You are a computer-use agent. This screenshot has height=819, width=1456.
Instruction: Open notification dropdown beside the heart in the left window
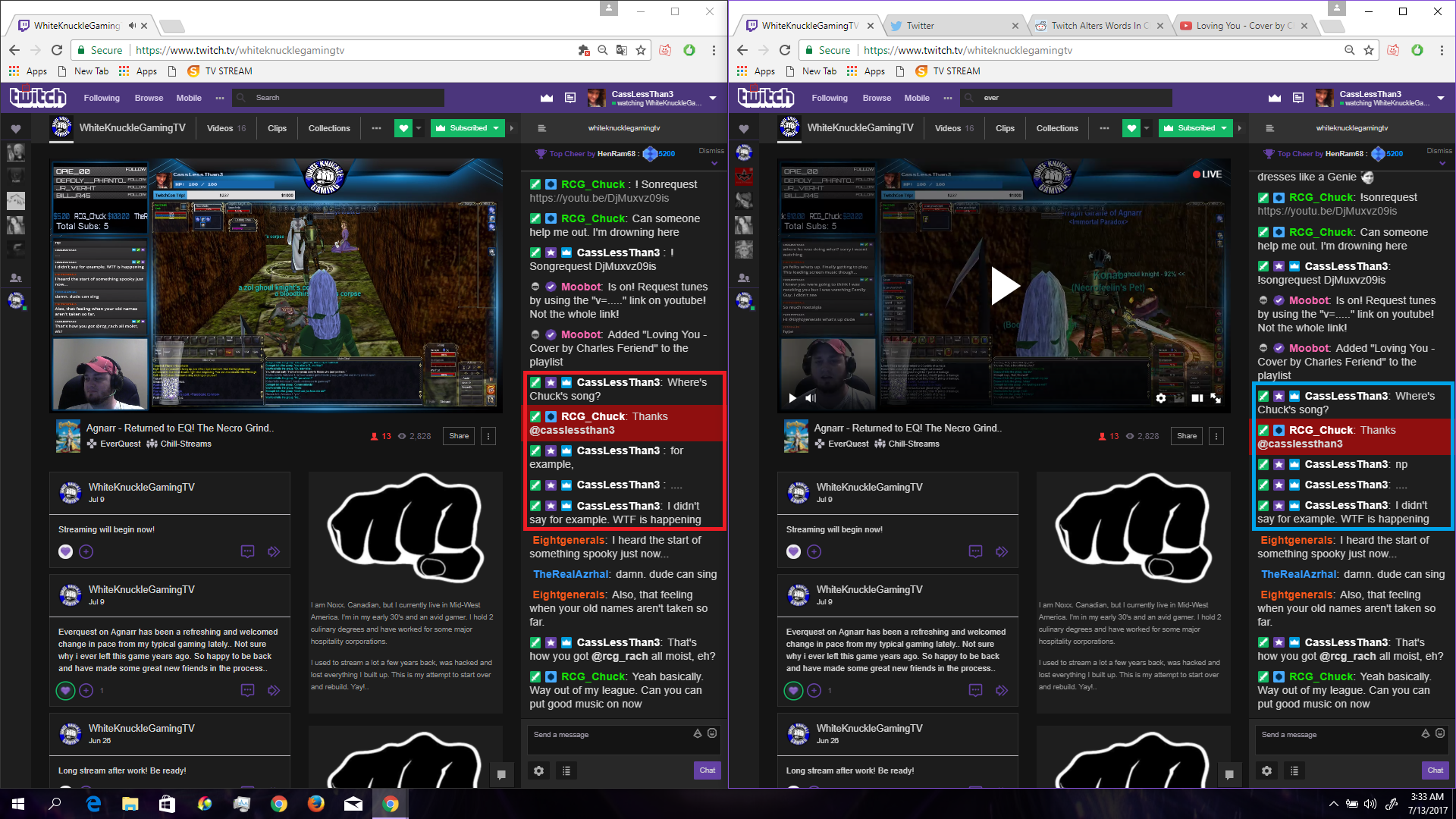click(419, 128)
